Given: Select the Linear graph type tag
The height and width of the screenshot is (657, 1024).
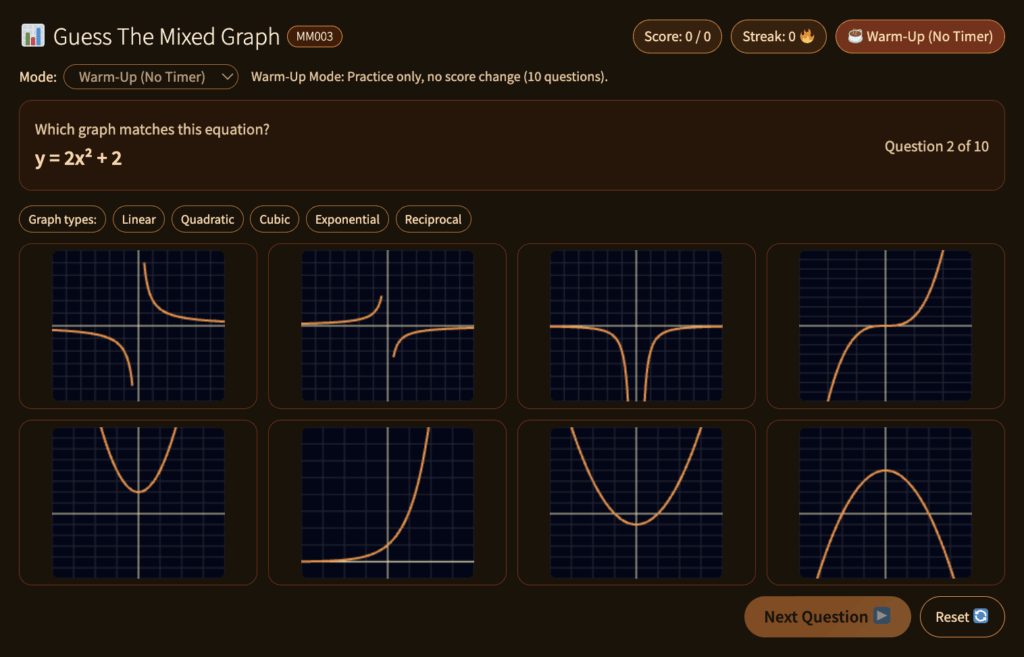Looking at the screenshot, I should [x=139, y=219].
